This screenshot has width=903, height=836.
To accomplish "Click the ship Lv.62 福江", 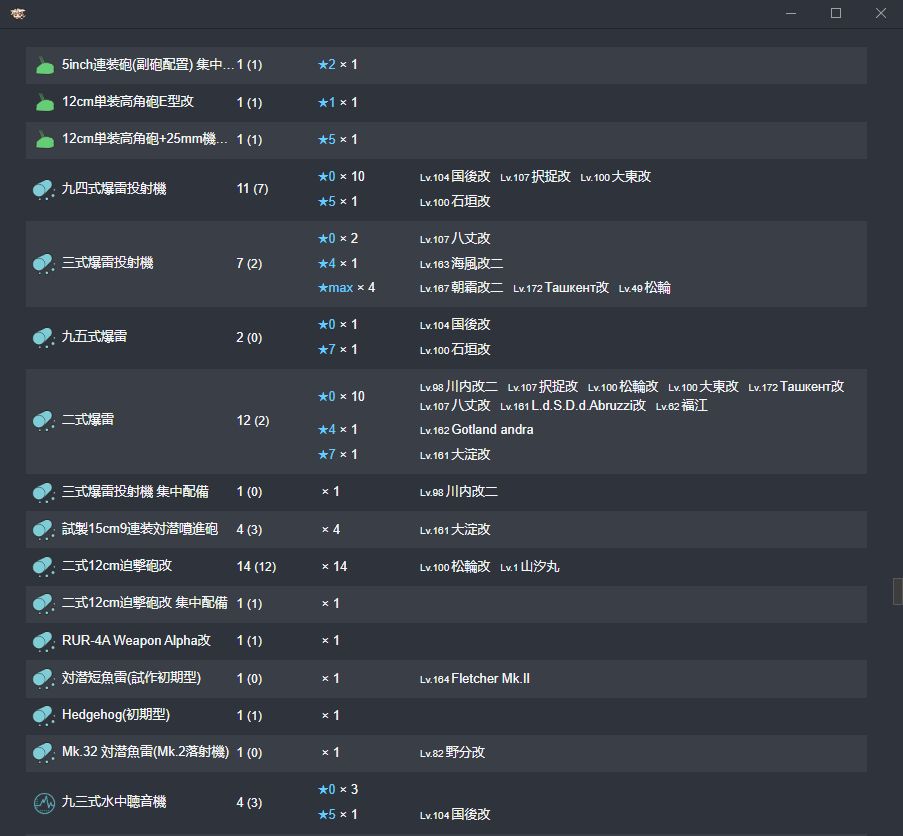I will pyautogui.click(x=682, y=406).
